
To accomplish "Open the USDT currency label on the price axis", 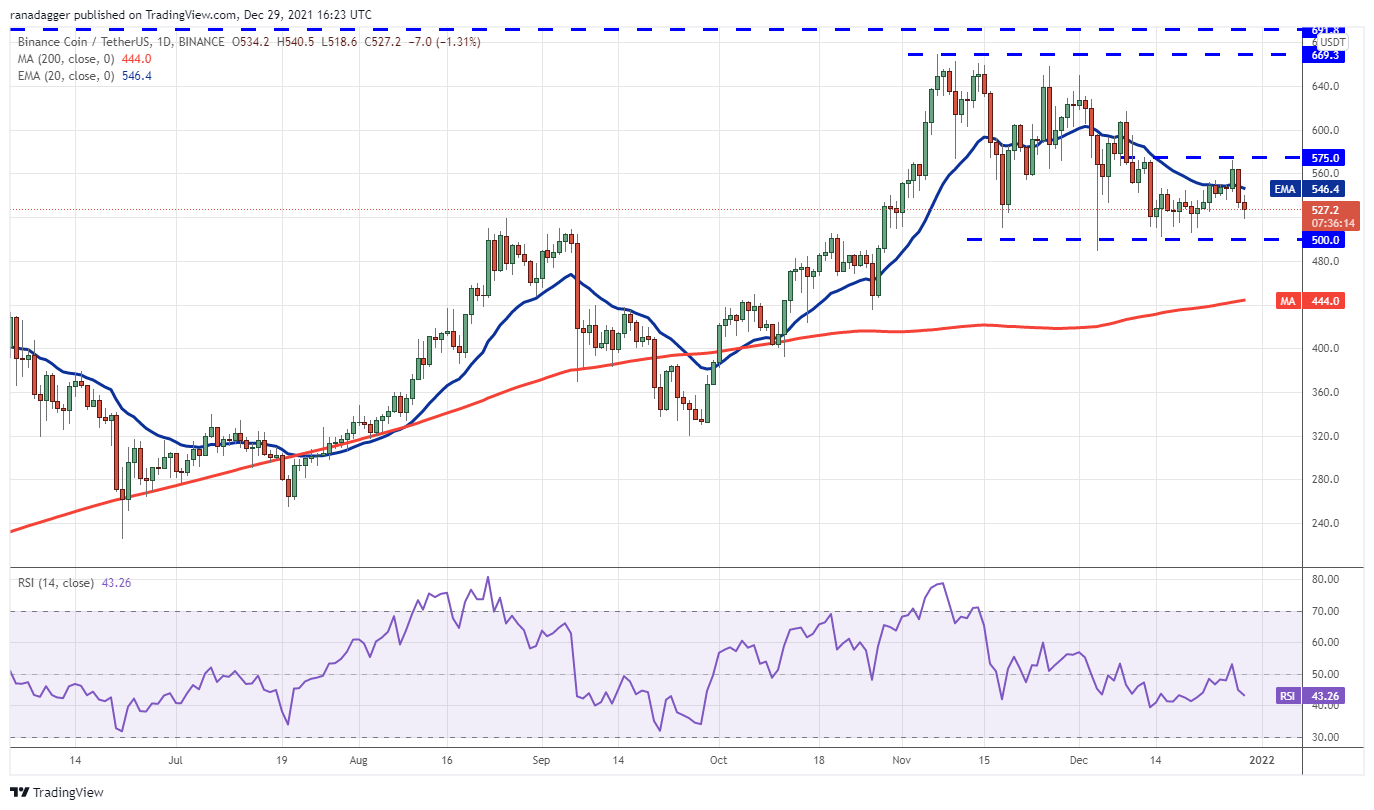I will click(1332, 42).
